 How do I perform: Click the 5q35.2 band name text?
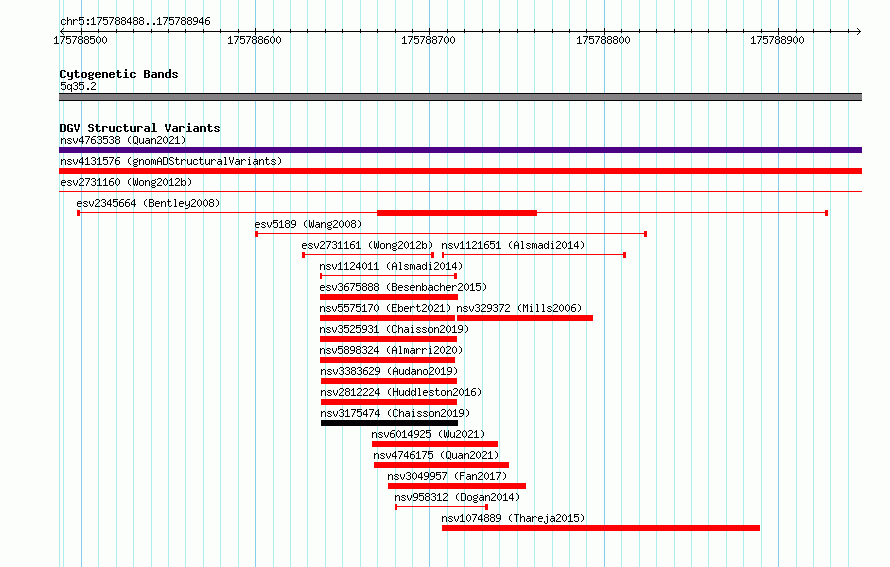coord(78,86)
